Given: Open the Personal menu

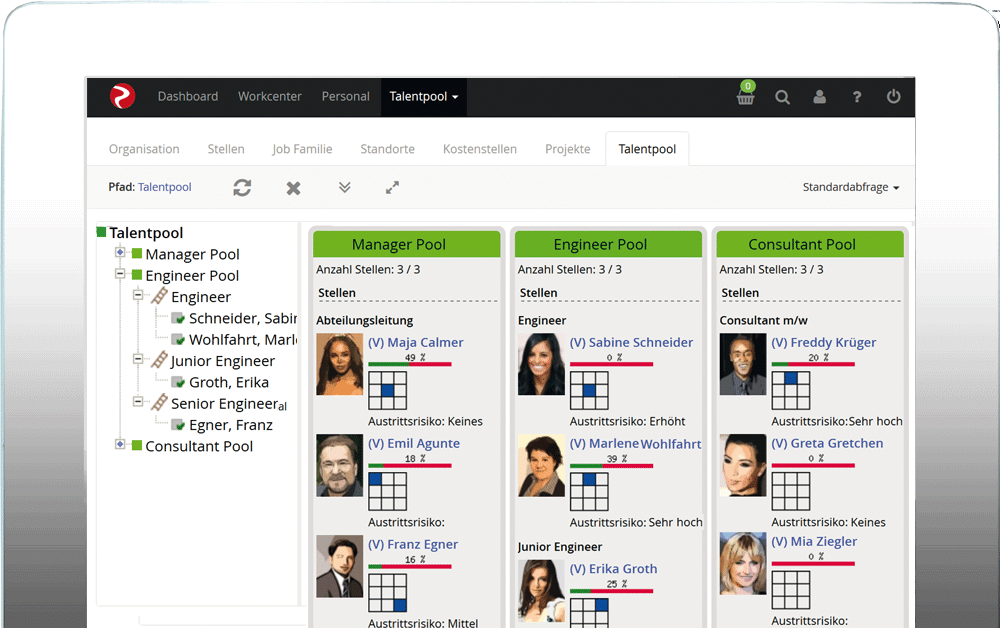Looking at the screenshot, I should (x=346, y=97).
